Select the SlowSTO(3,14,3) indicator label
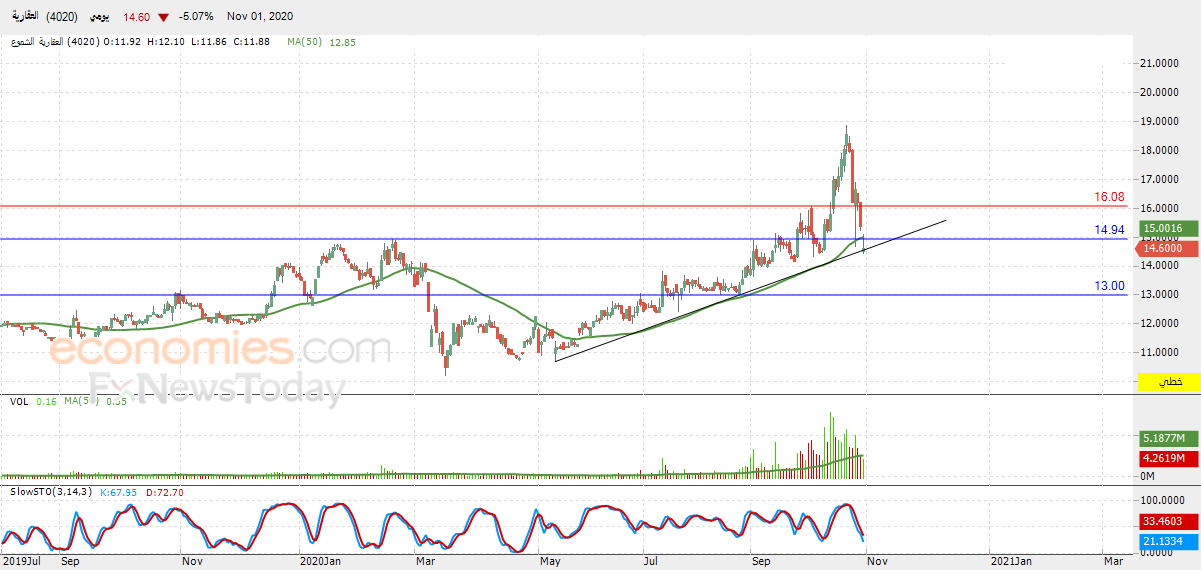 pyautogui.click(x=49, y=492)
